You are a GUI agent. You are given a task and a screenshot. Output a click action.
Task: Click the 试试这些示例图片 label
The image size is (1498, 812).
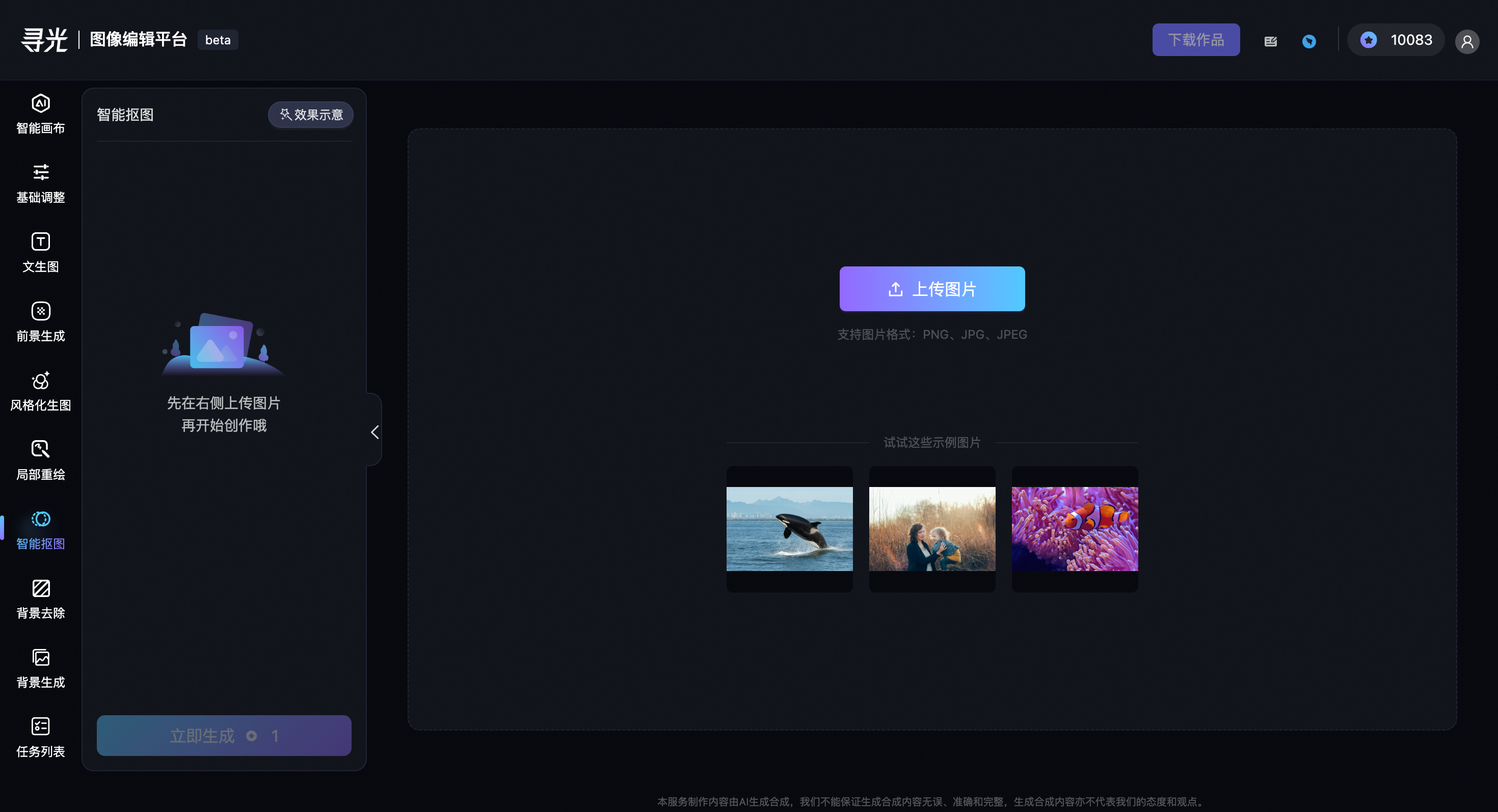coord(931,442)
